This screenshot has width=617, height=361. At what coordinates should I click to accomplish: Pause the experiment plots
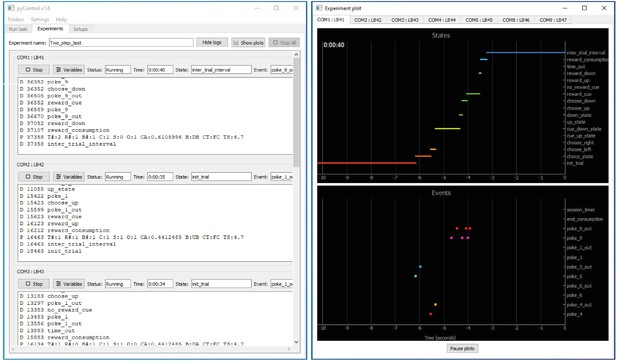(462, 348)
